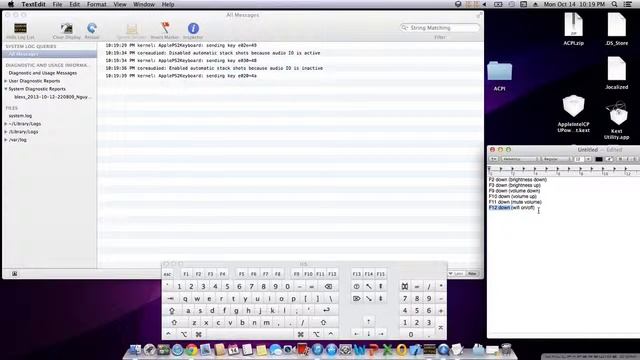Open the Inspector from Console toolbar

click(193, 28)
